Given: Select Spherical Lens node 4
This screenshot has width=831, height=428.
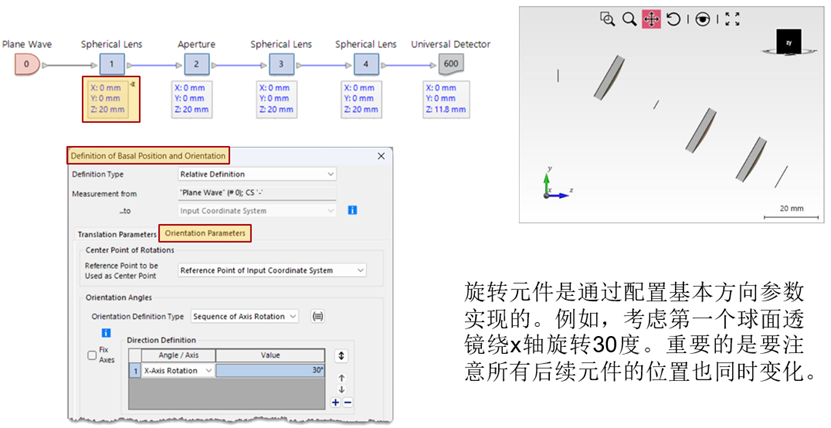Looking at the screenshot, I should (x=366, y=64).
